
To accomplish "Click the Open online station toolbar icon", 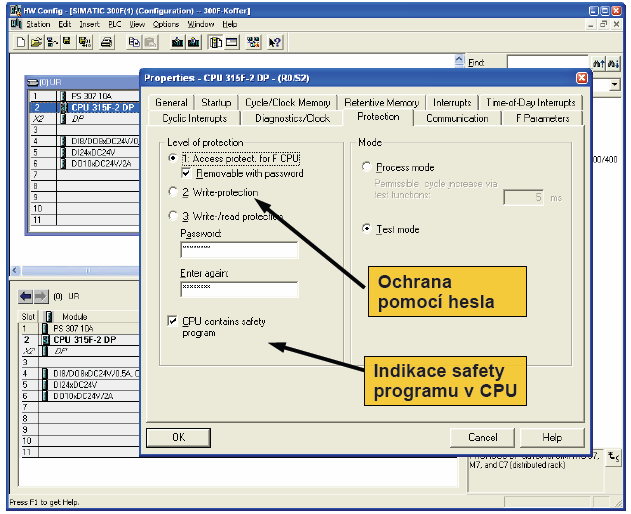I will 52,42.
